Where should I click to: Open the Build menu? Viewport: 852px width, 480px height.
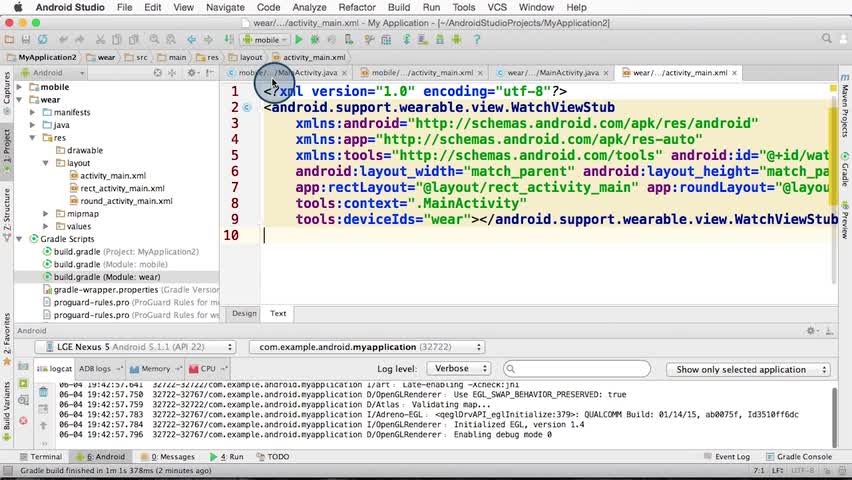point(399,7)
